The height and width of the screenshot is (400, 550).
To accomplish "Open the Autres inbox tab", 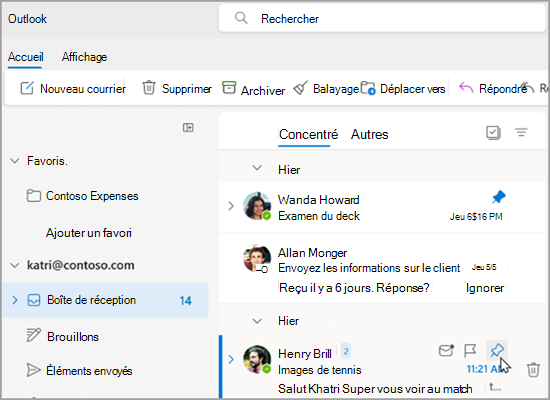I will click(x=370, y=134).
